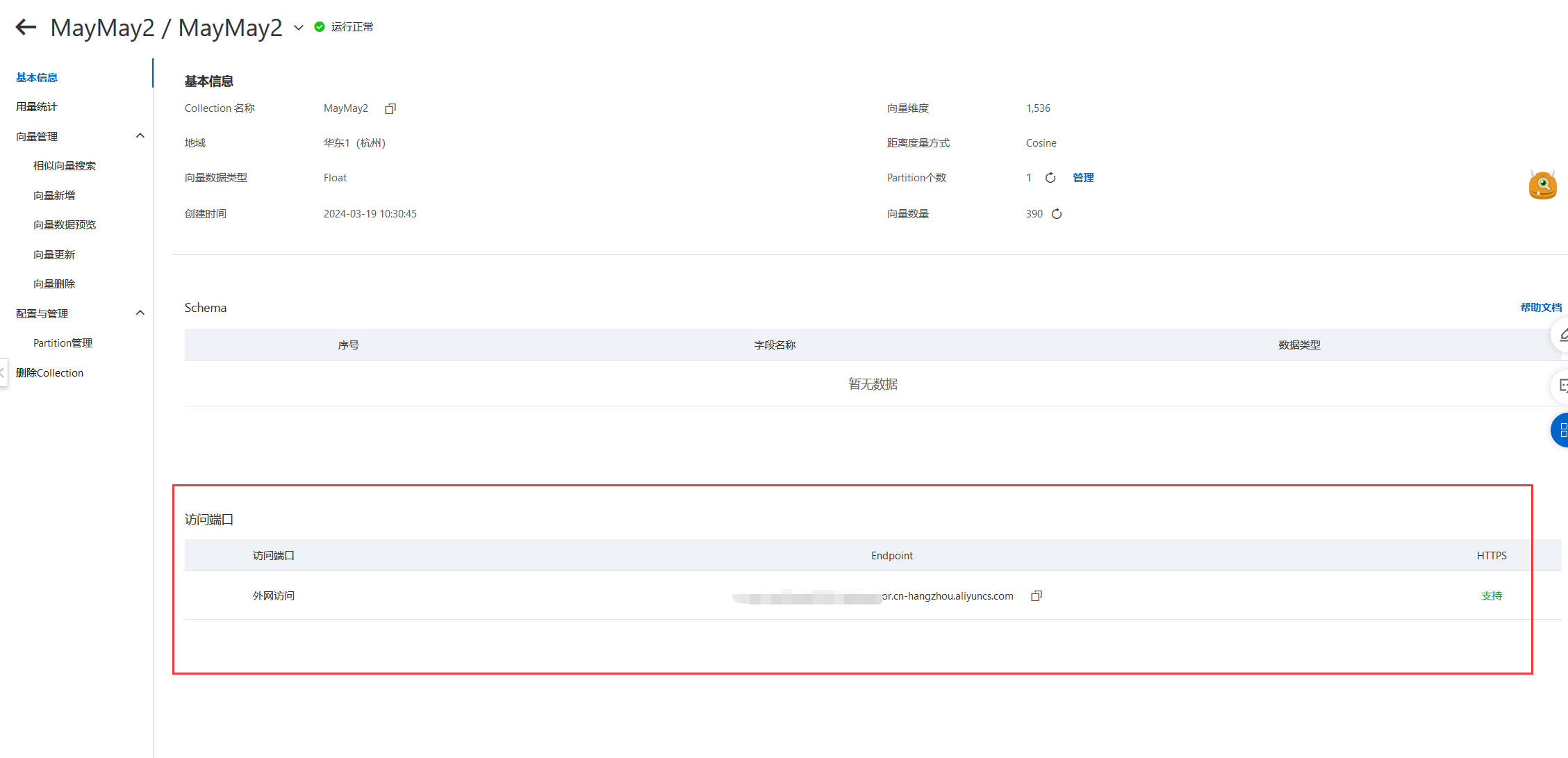The image size is (1568, 758).
Task: Go to 向量数据预览 page
Action: click(65, 225)
